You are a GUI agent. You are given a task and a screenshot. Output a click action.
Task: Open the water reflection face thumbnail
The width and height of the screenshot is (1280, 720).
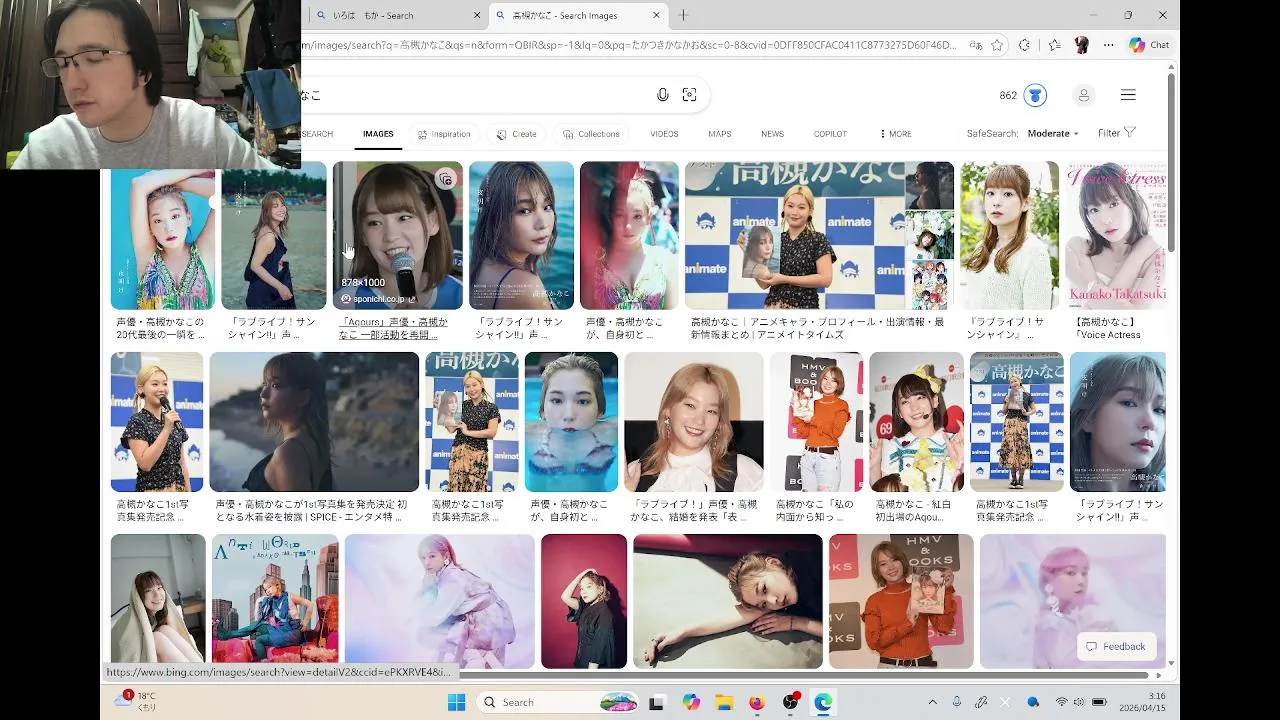(x=571, y=421)
